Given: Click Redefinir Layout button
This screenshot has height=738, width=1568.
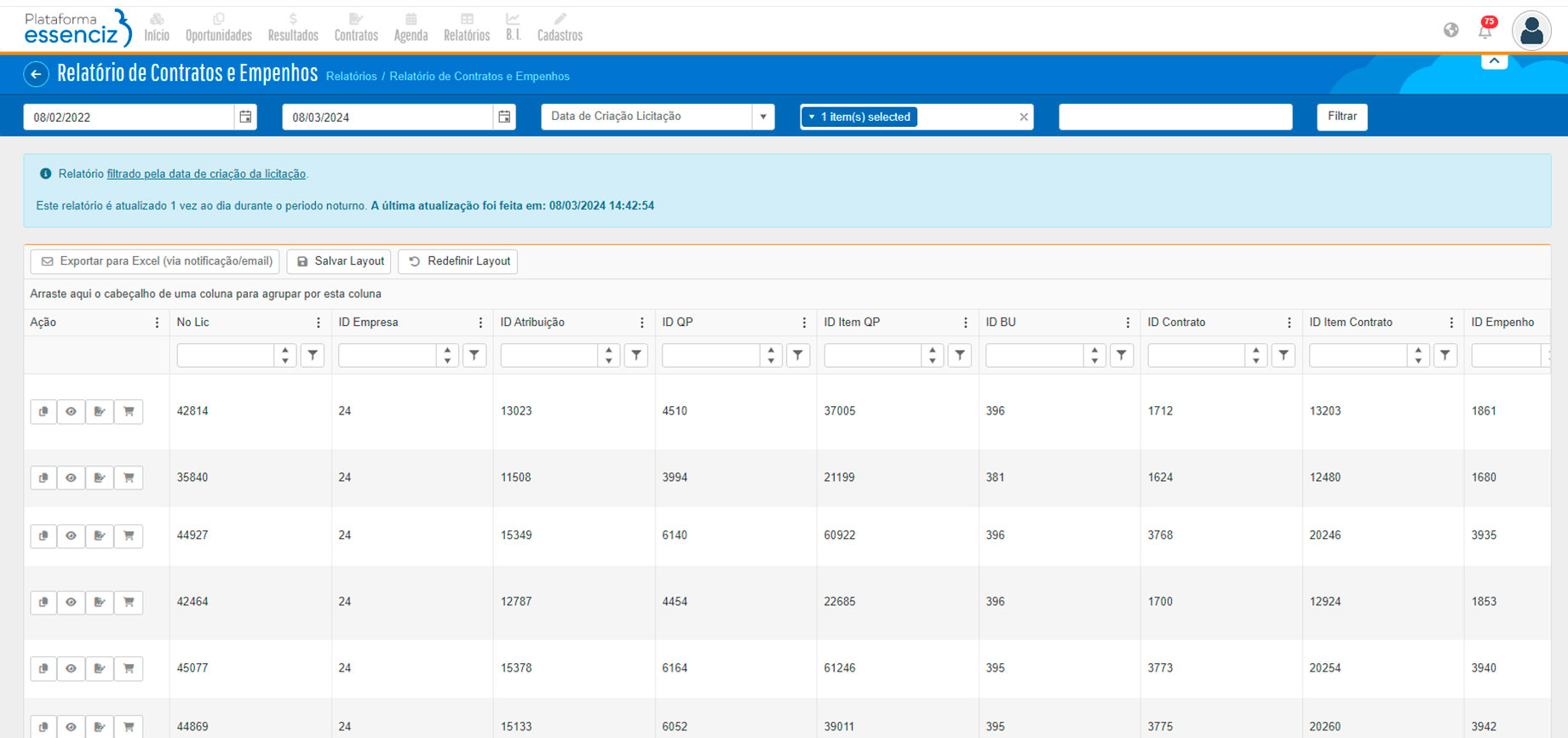Looking at the screenshot, I should tap(458, 261).
